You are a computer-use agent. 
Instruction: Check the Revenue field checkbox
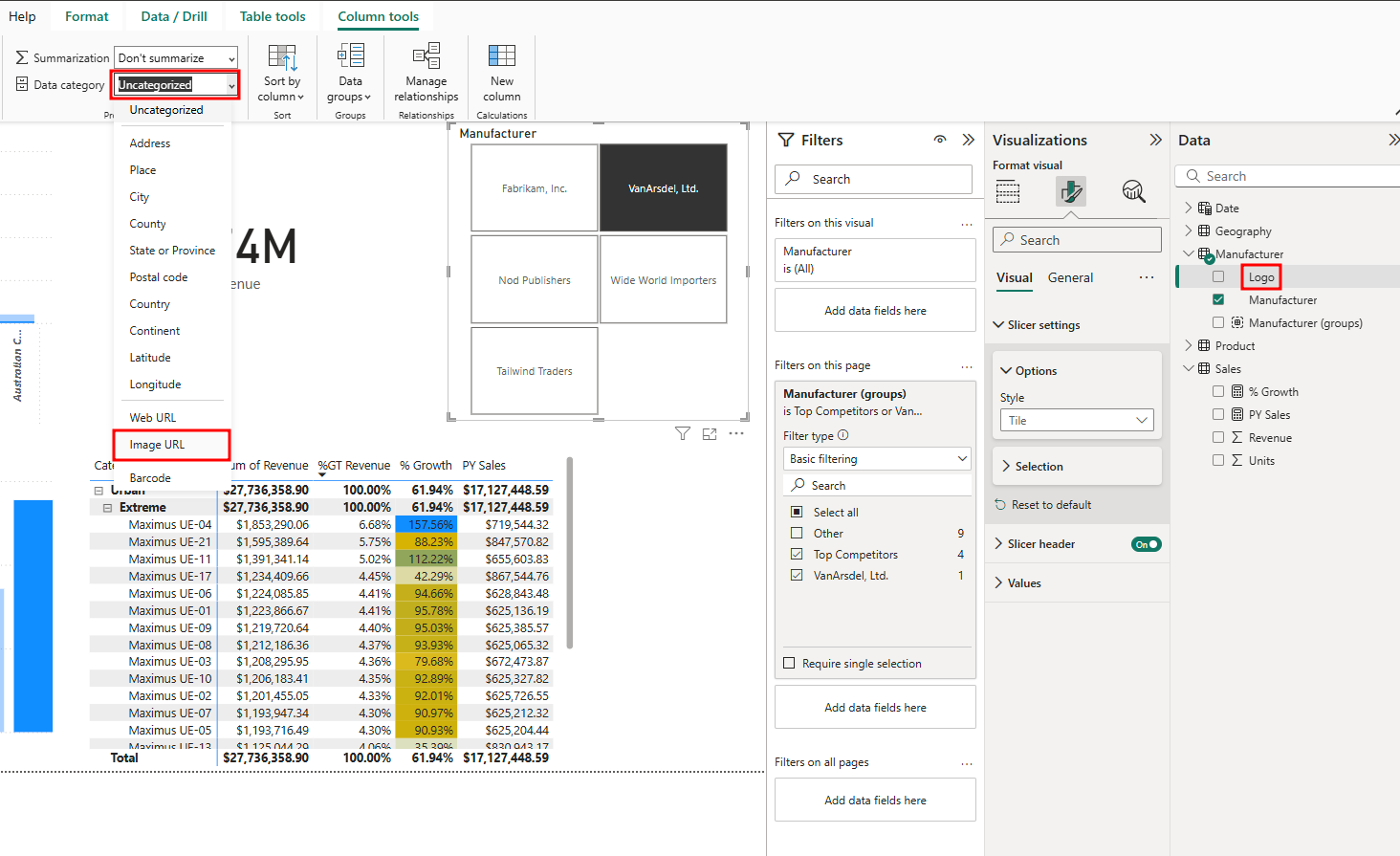(1218, 437)
